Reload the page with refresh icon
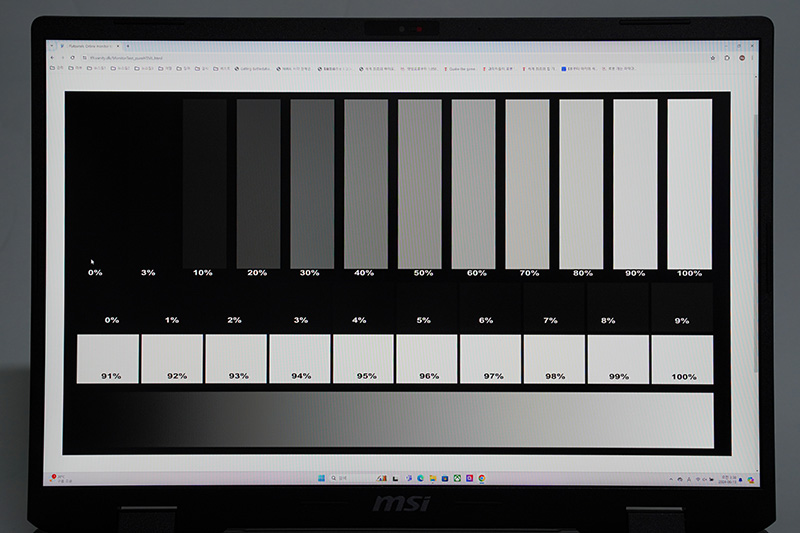 72,58
